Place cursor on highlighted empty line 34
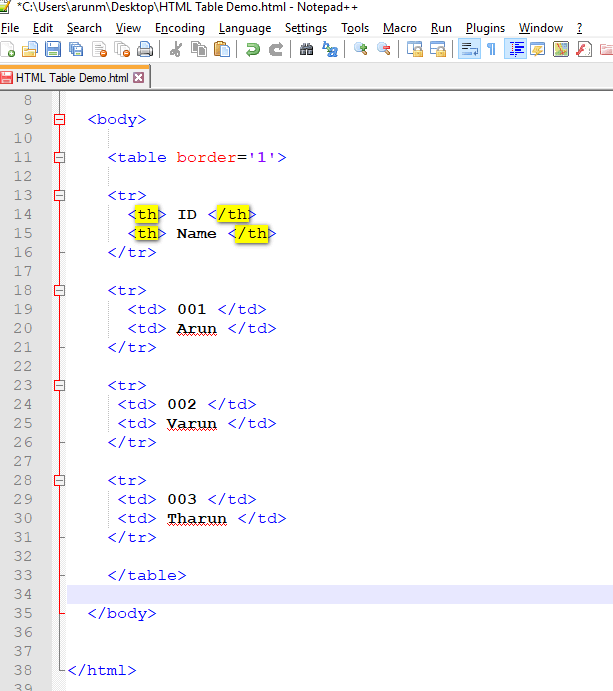The width and height of the screenshot is (613, 691). coord(339,594)
